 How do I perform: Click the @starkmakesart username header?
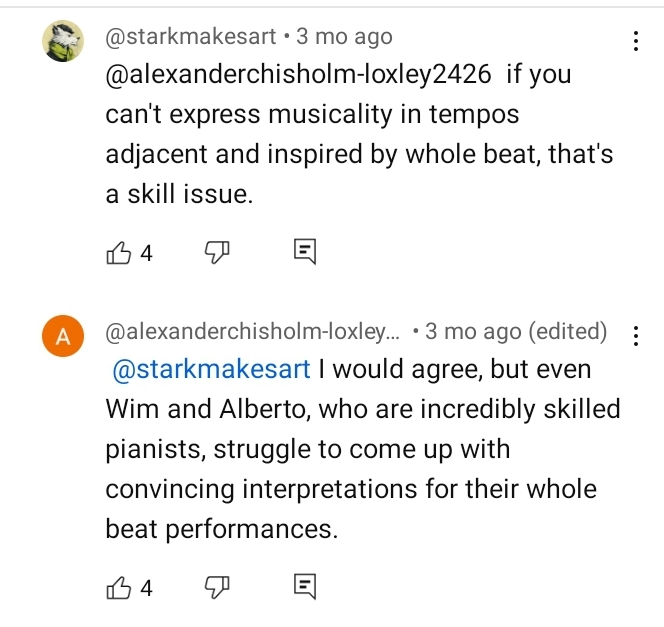[x=191, y=36]
